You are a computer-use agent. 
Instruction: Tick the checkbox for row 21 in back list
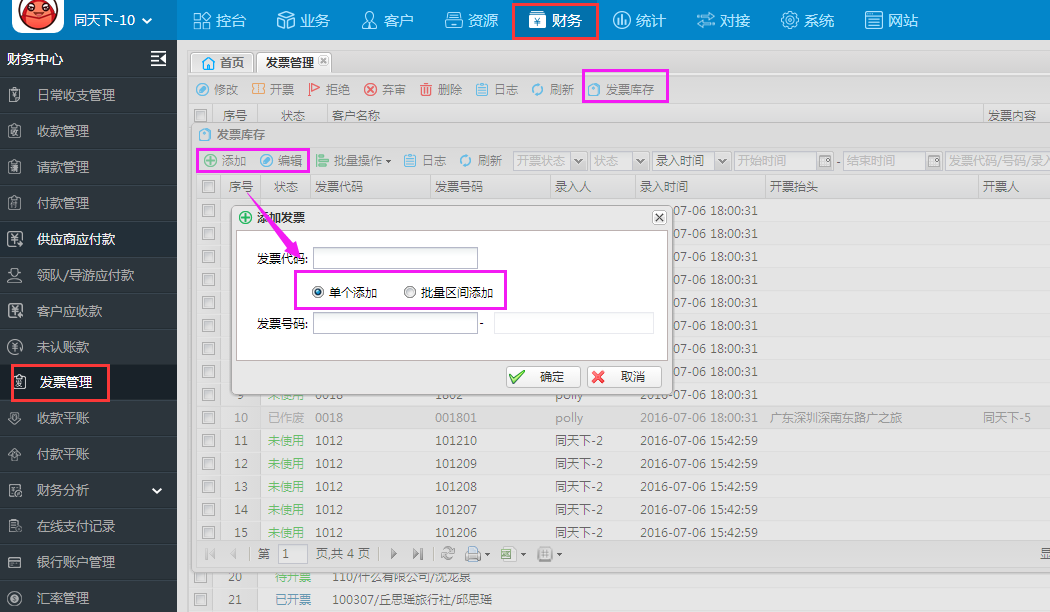point(200,599)
